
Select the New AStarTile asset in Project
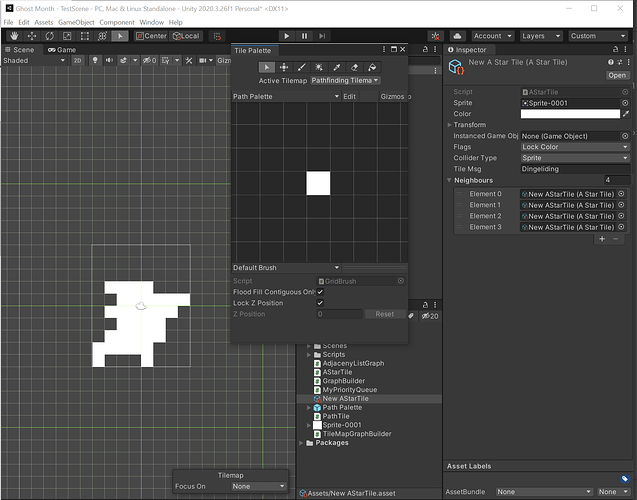345,398
